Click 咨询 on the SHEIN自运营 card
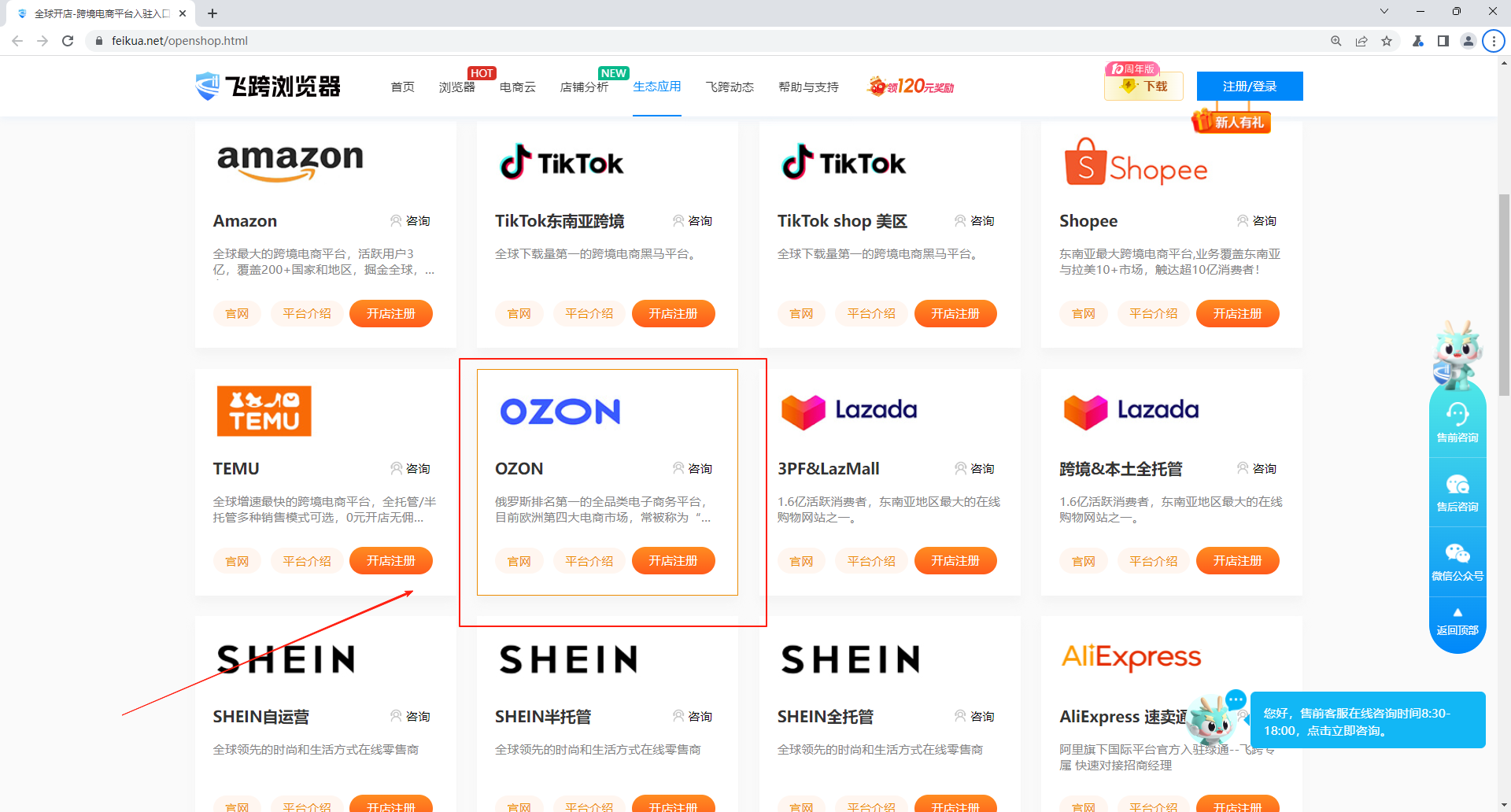The height and width of the screenshot is (812, 1511). [x=410, y=717]
